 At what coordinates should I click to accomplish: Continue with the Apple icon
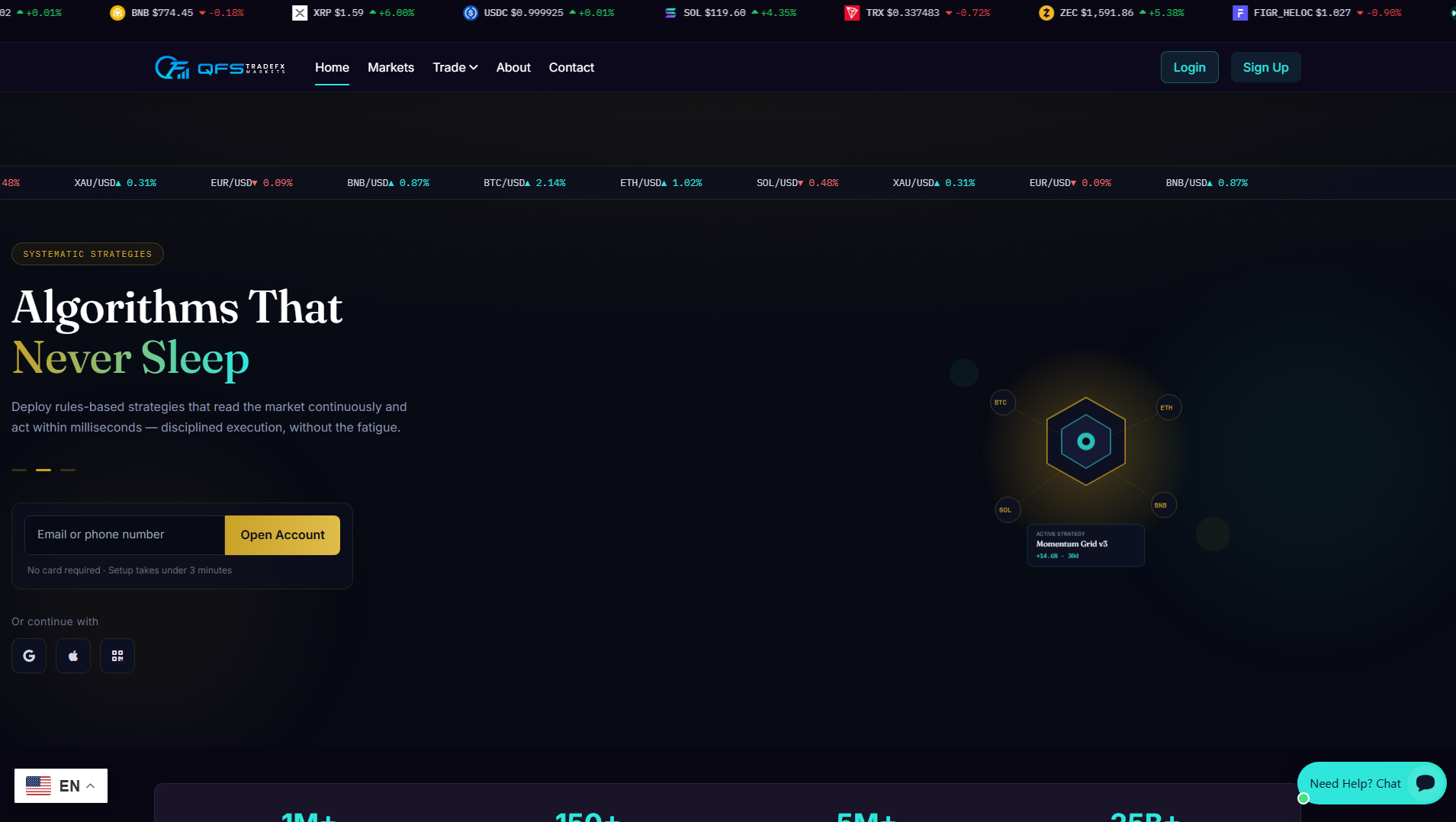coord(73,656)
